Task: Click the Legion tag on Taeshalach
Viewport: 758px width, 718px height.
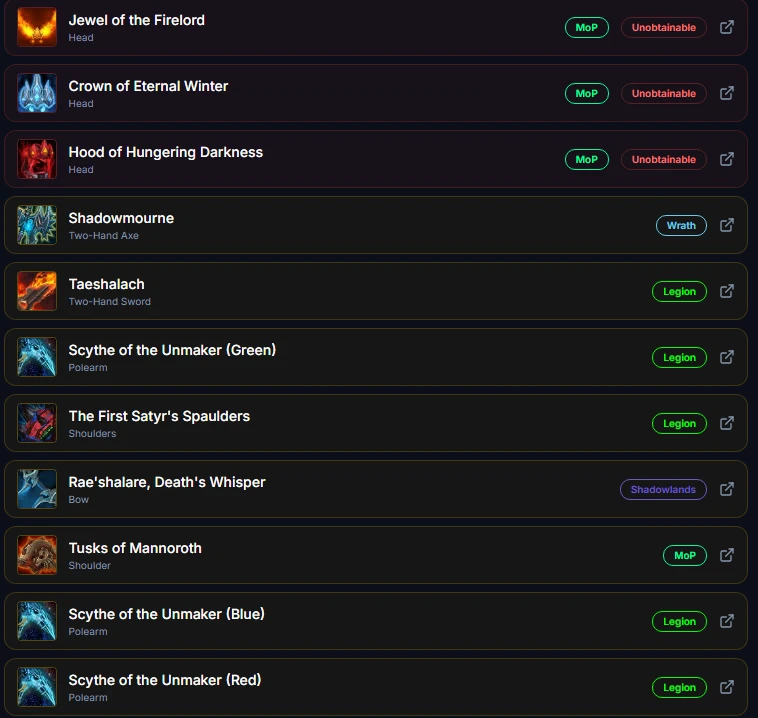Action: pyautogui.click(x=679, y=292)
